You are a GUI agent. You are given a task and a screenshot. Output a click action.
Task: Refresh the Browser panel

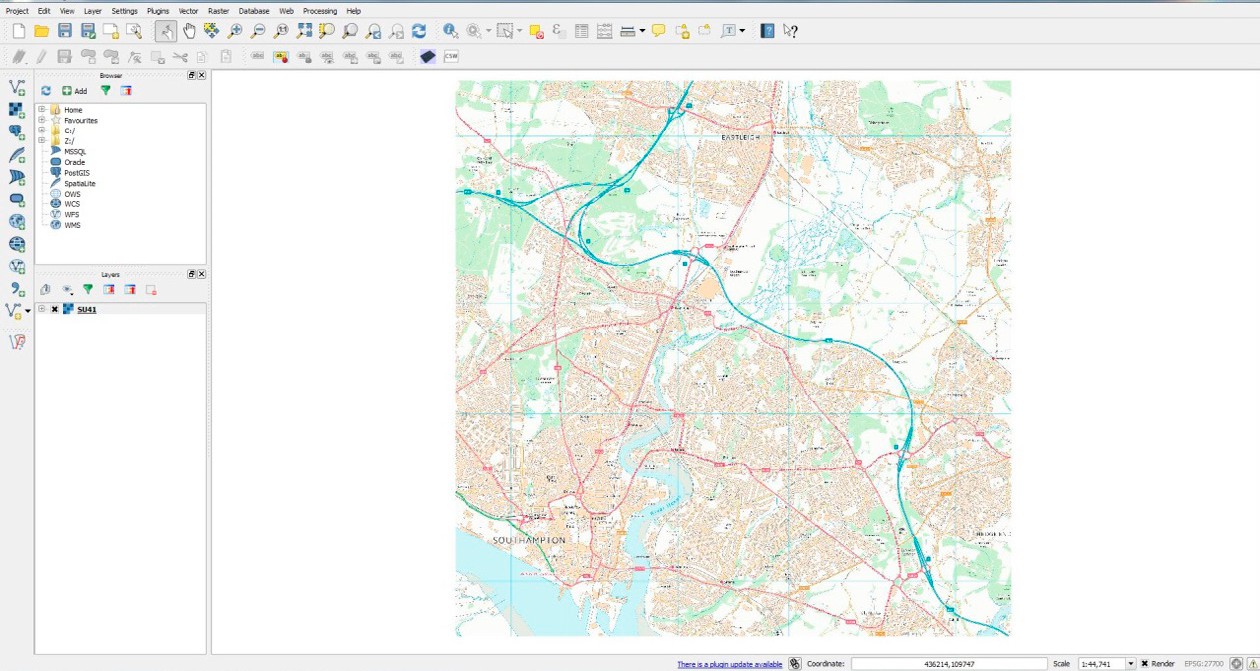coord(46,91)
